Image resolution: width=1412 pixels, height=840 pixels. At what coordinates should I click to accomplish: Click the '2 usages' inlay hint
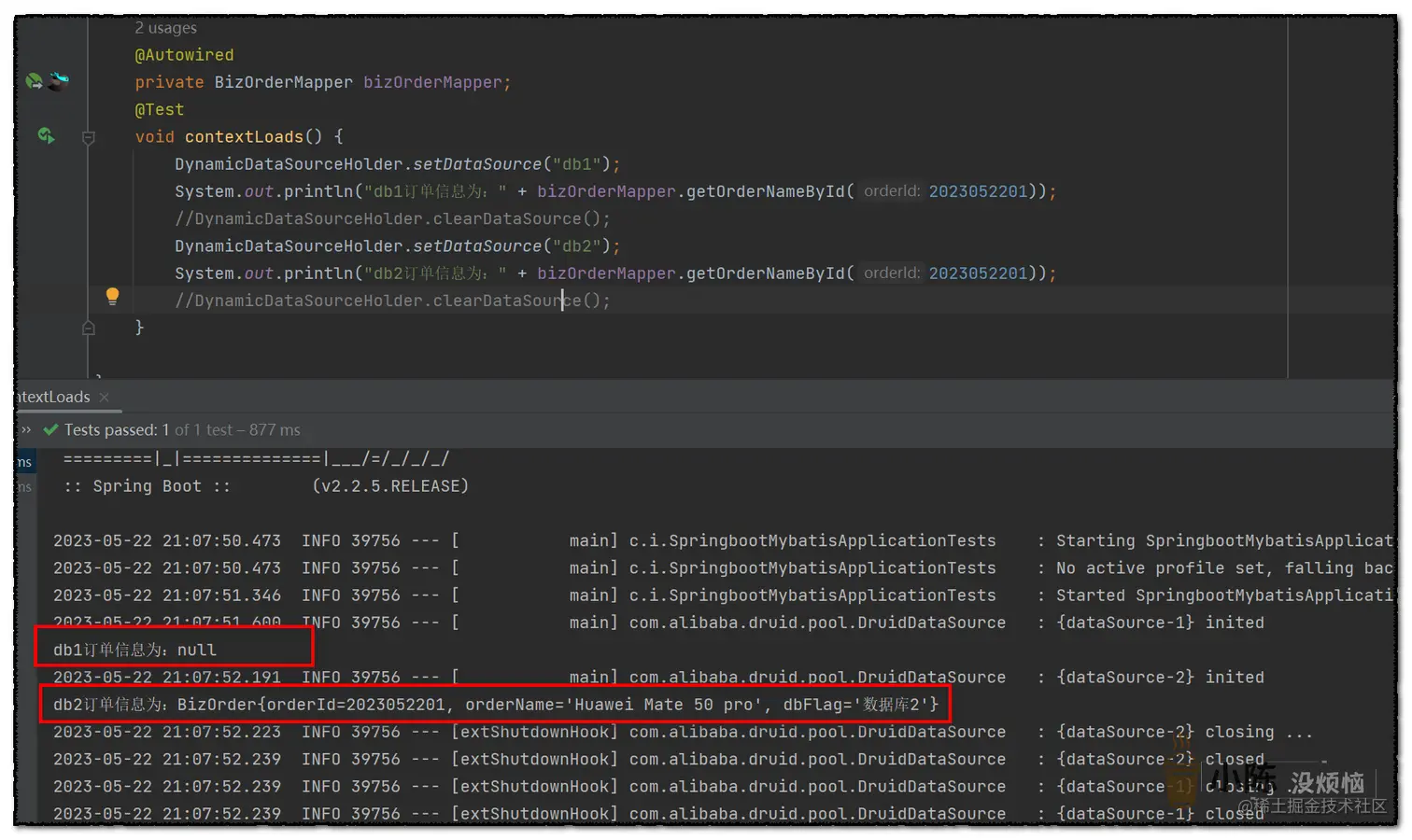165,28
